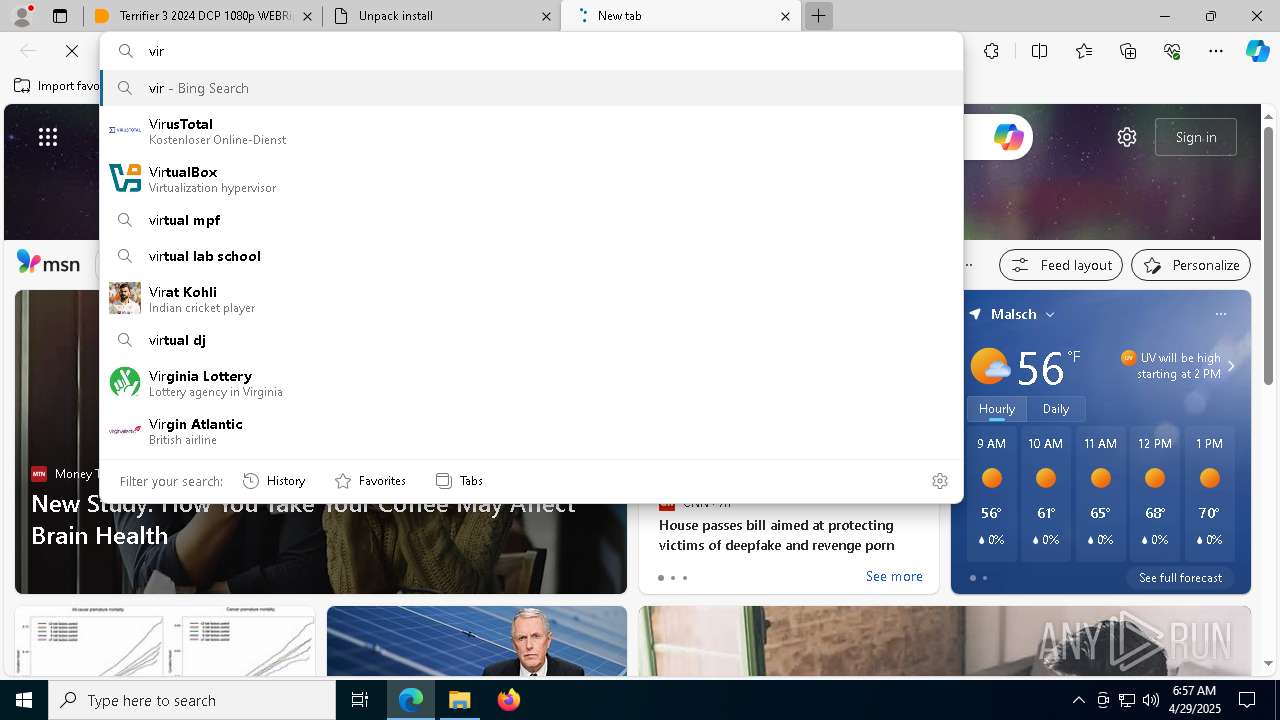Open Favorites star toolbar icon
1280x720 pixels.
click(1084, 51)
